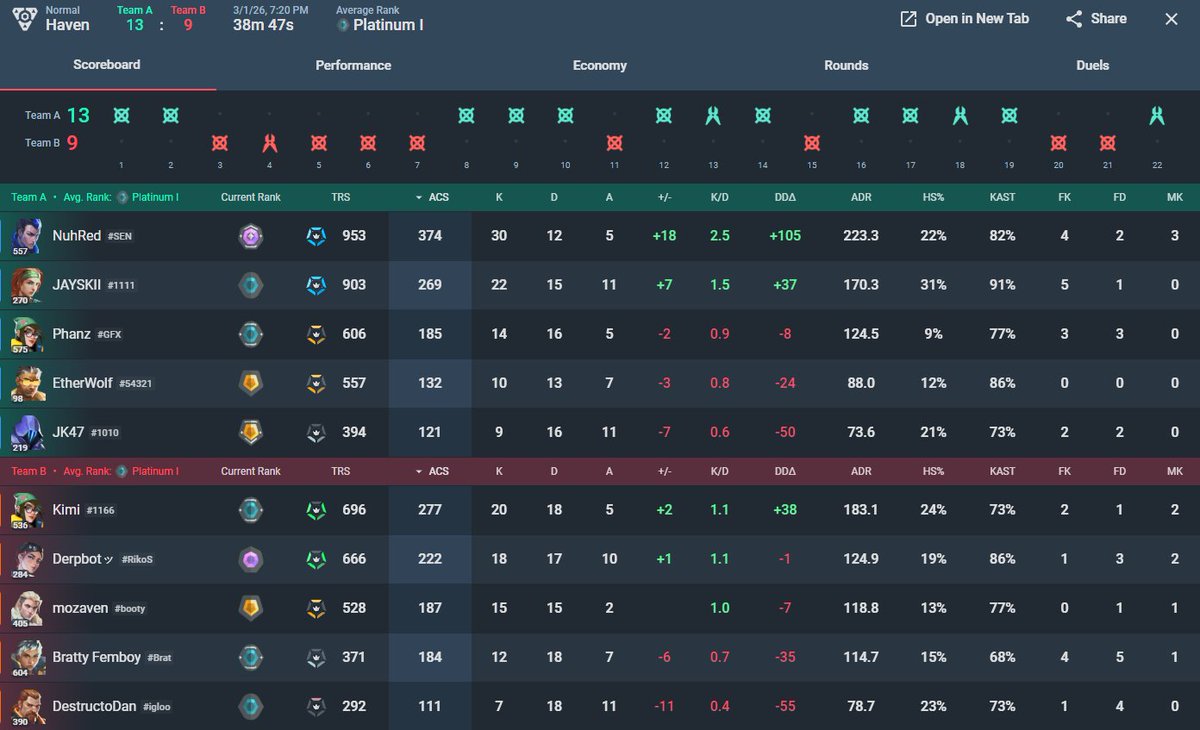This screenshot has height=730, width=1200.
Task: Click Team A KAST column header
Action: pos(1002,197)
